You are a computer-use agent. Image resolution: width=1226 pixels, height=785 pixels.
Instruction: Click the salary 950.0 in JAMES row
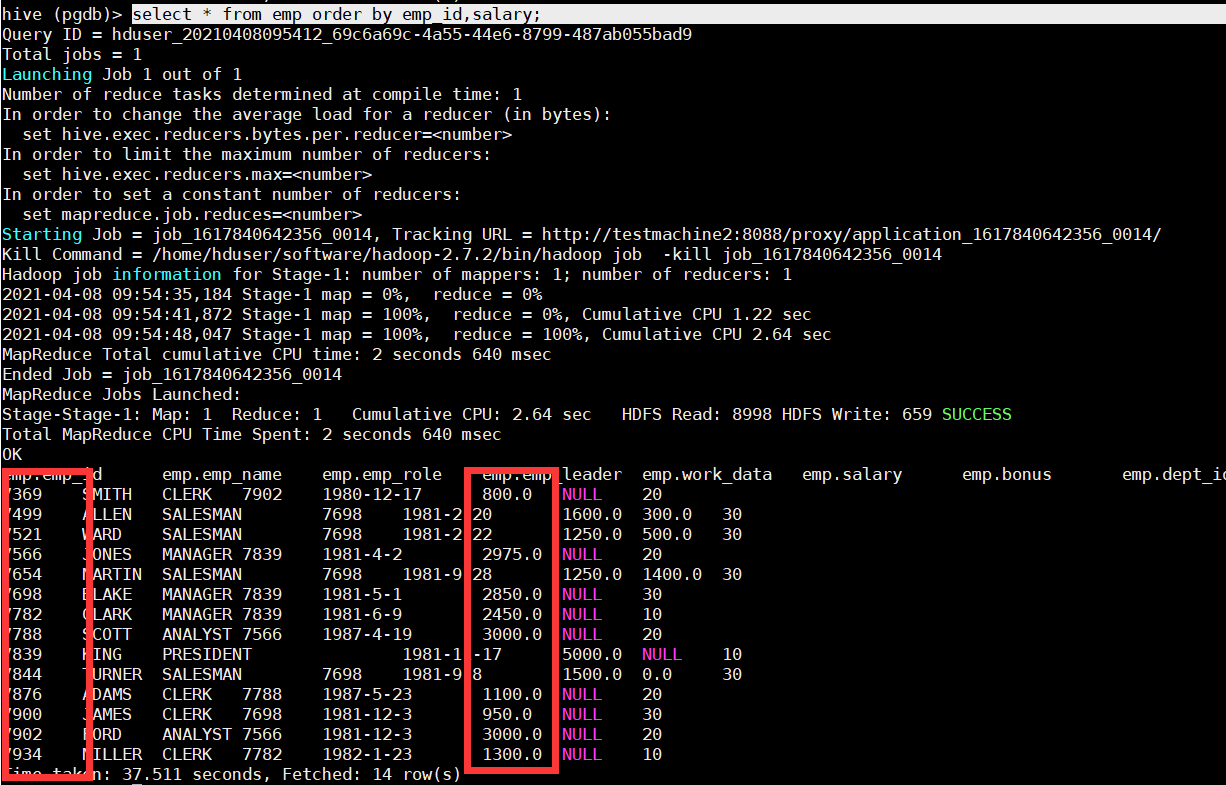point(507,714)
